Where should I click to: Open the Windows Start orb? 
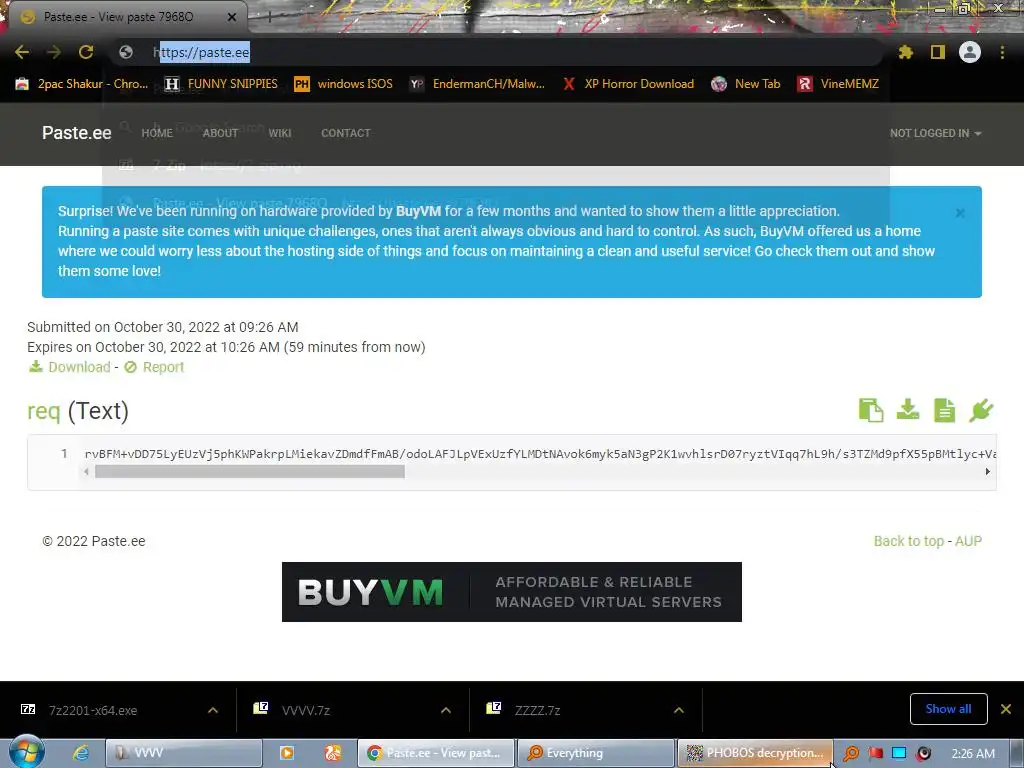pyautogui.click(x=27, y=751)
